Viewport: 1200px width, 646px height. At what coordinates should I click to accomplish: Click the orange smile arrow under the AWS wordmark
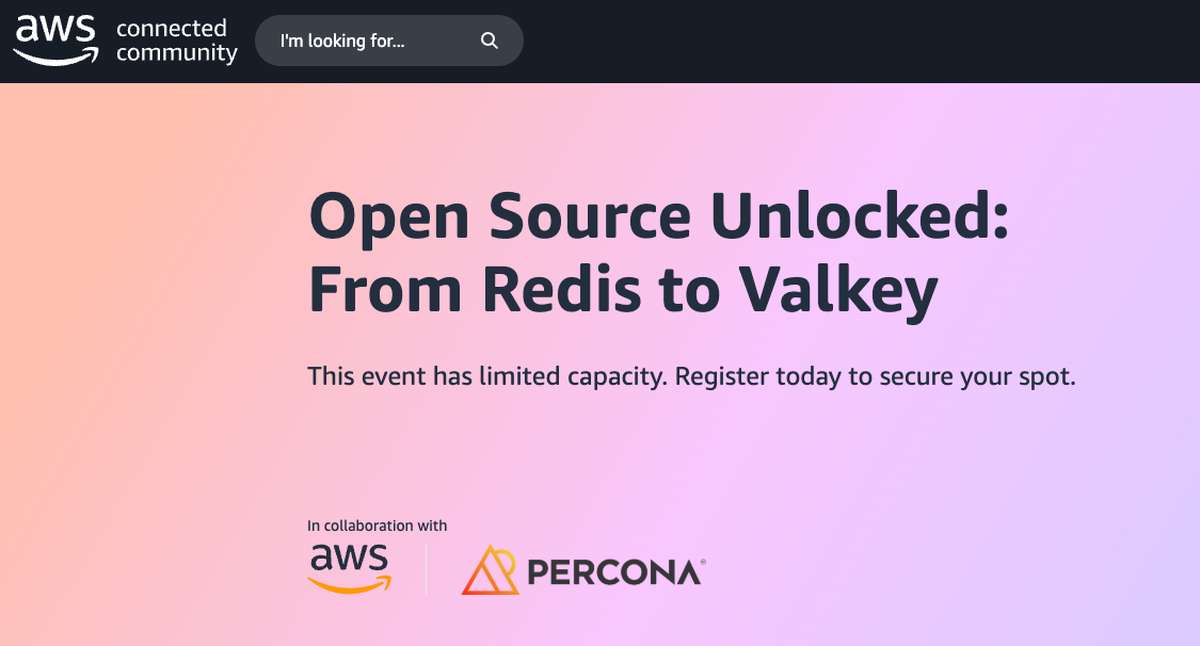coord(350,582)
